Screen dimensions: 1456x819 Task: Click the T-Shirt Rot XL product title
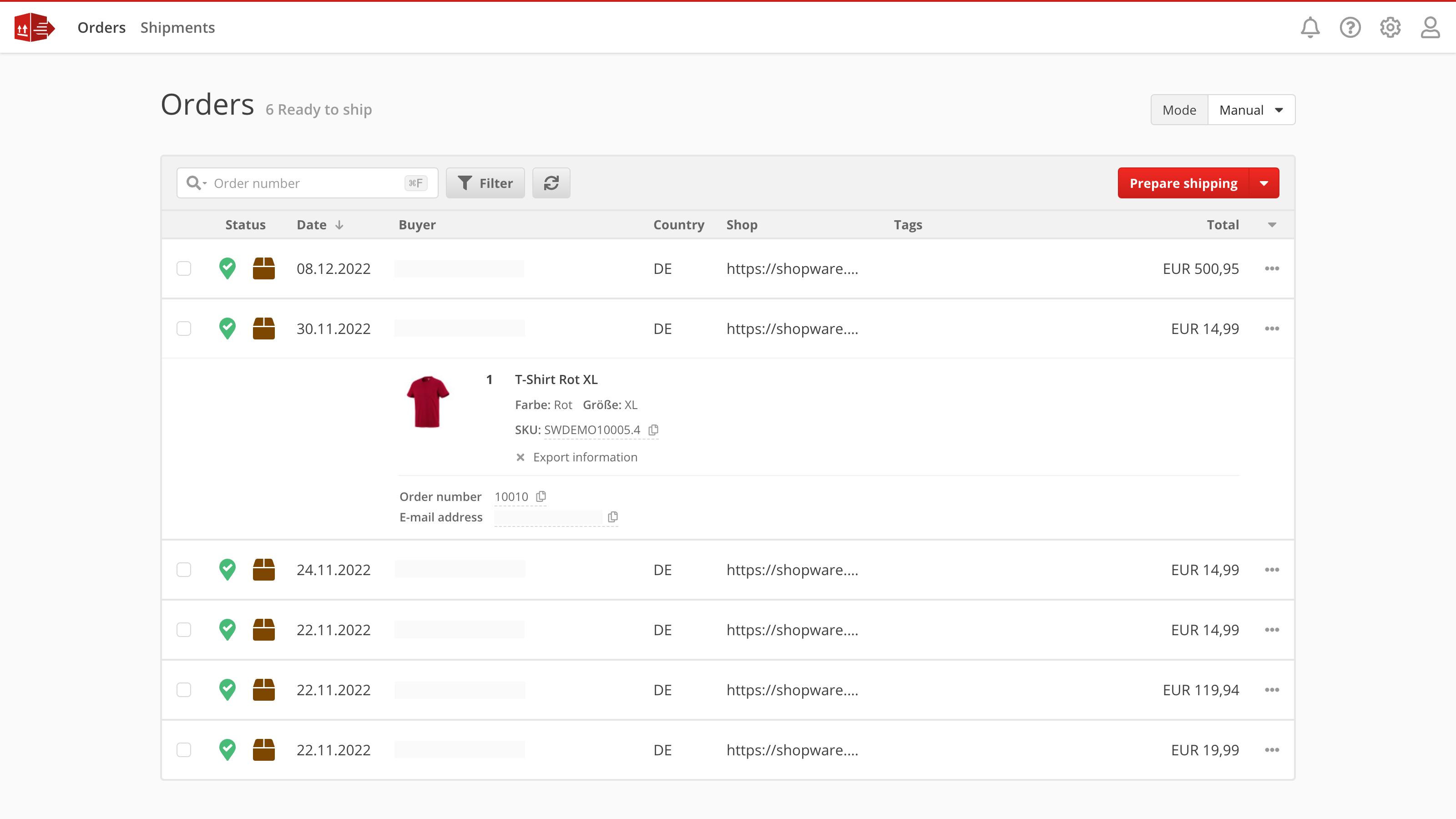tap(556, 379)
